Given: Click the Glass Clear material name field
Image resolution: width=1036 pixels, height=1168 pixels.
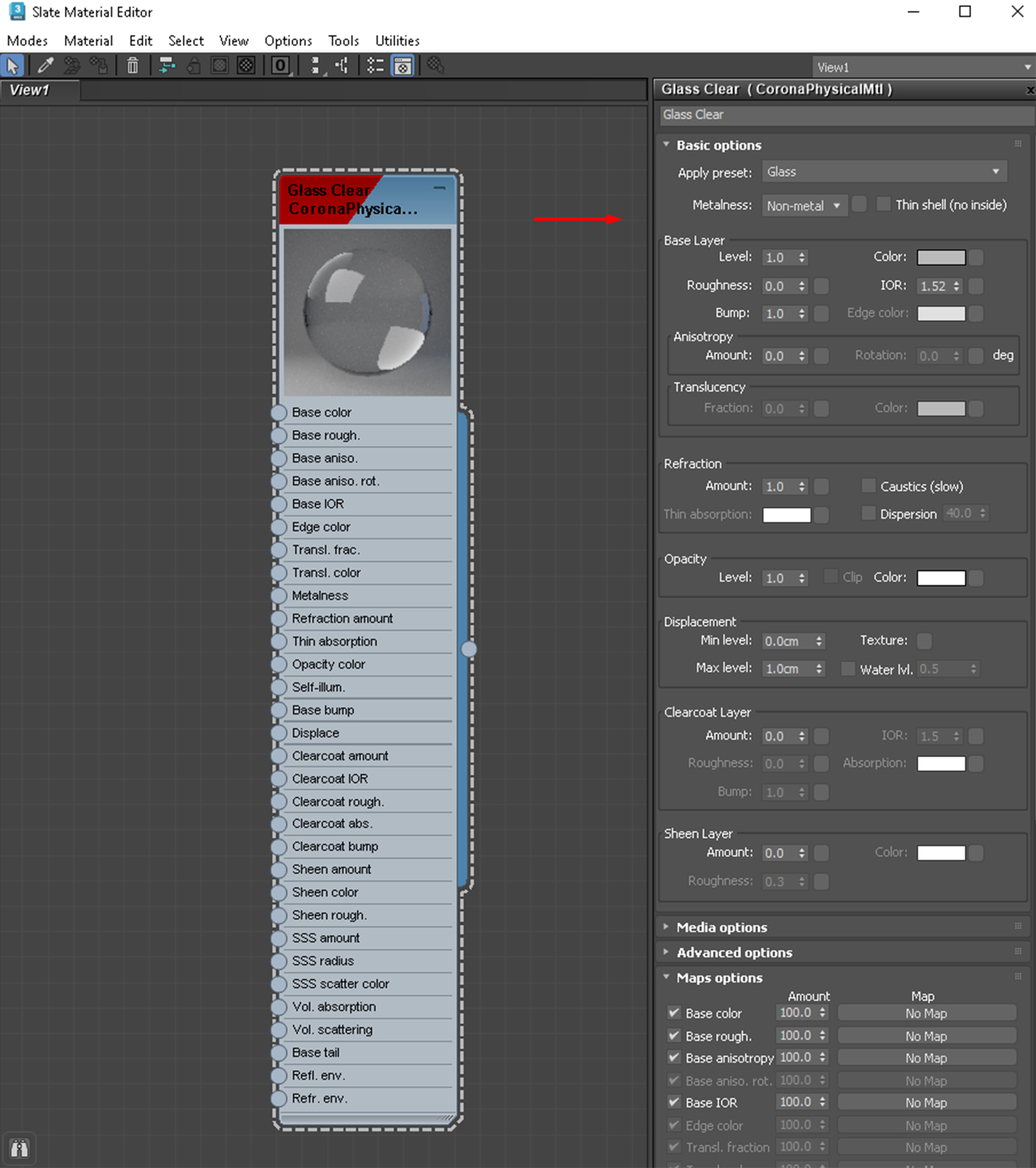Looking at the screenshot, I should click(846, 115).
